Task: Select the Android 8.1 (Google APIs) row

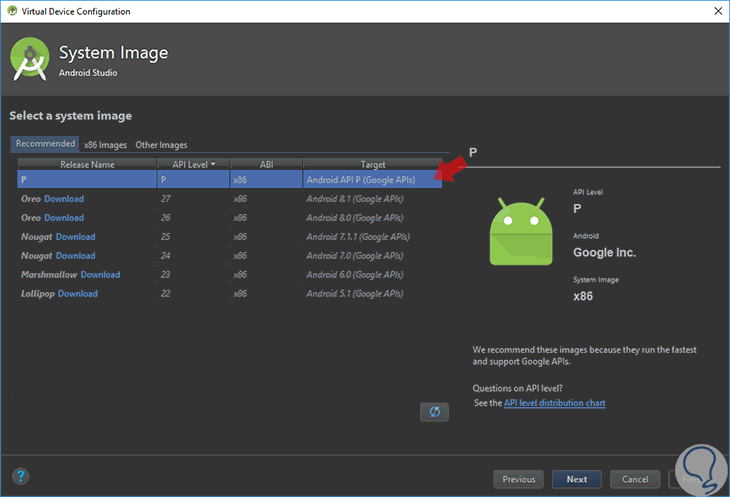Action: click(230, 199)
